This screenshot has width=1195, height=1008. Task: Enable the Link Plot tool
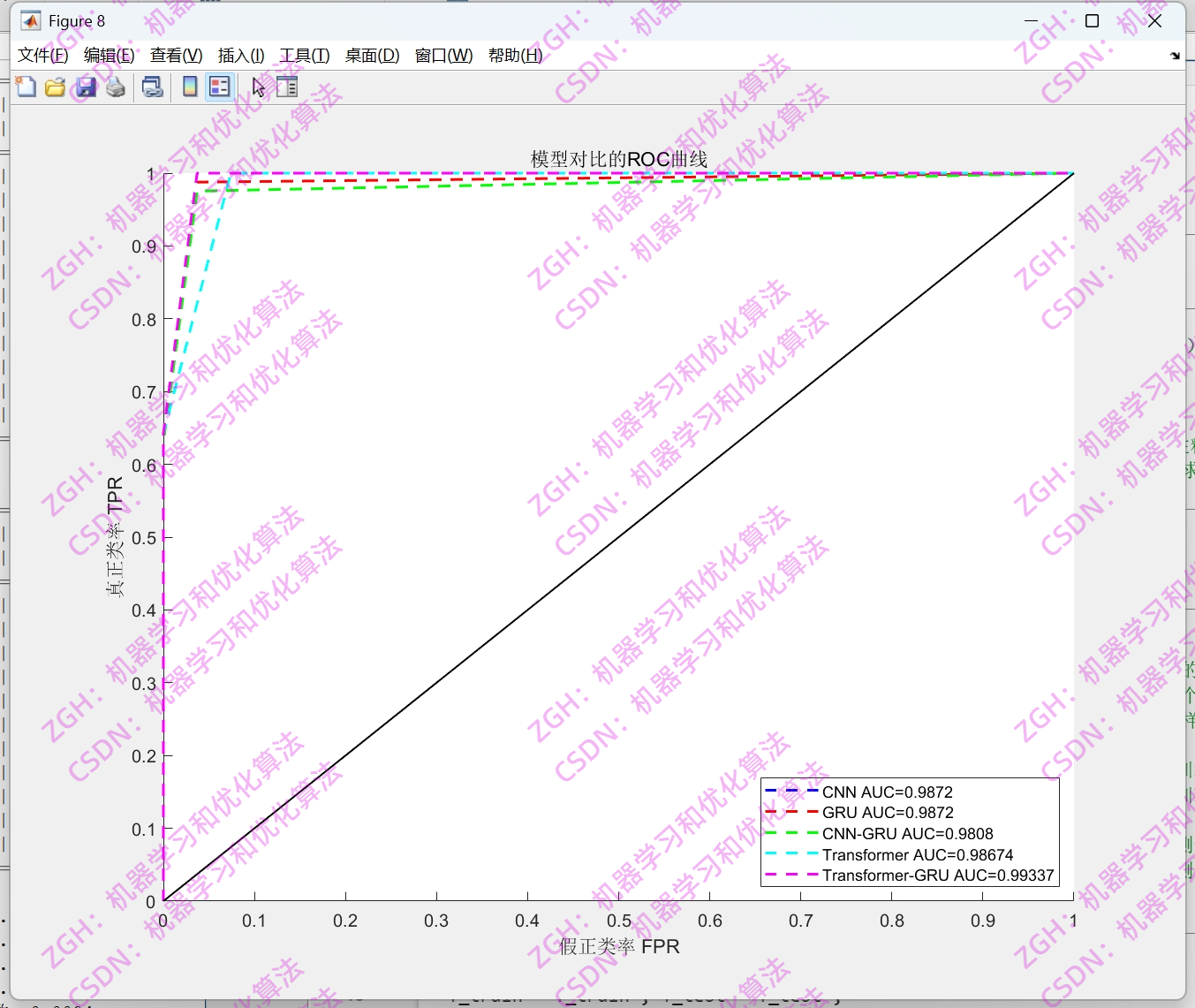151,87
